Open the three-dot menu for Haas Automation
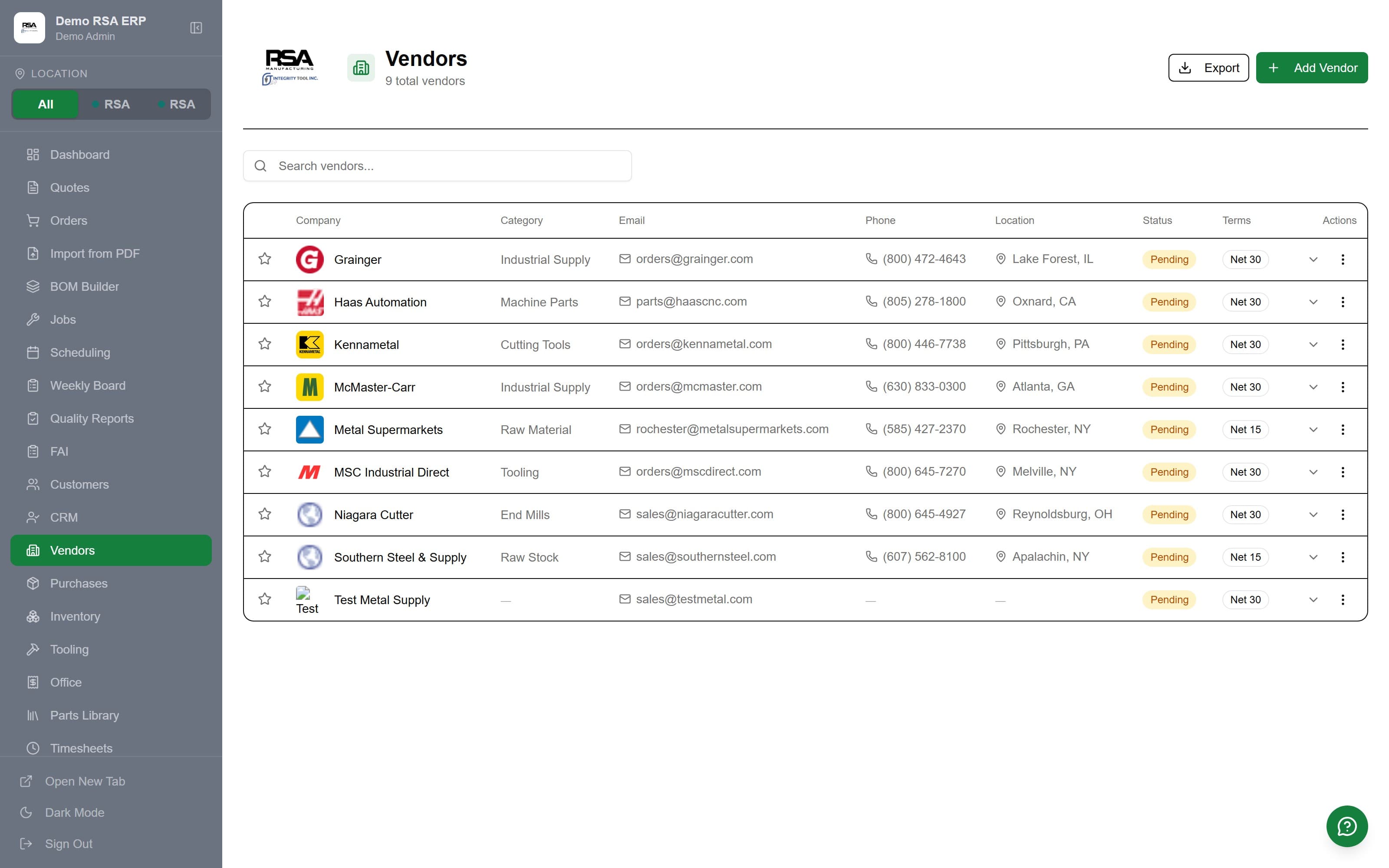Image resolution: width=1389 pixels, height=868 pixels. click(x=1343, y=302)
